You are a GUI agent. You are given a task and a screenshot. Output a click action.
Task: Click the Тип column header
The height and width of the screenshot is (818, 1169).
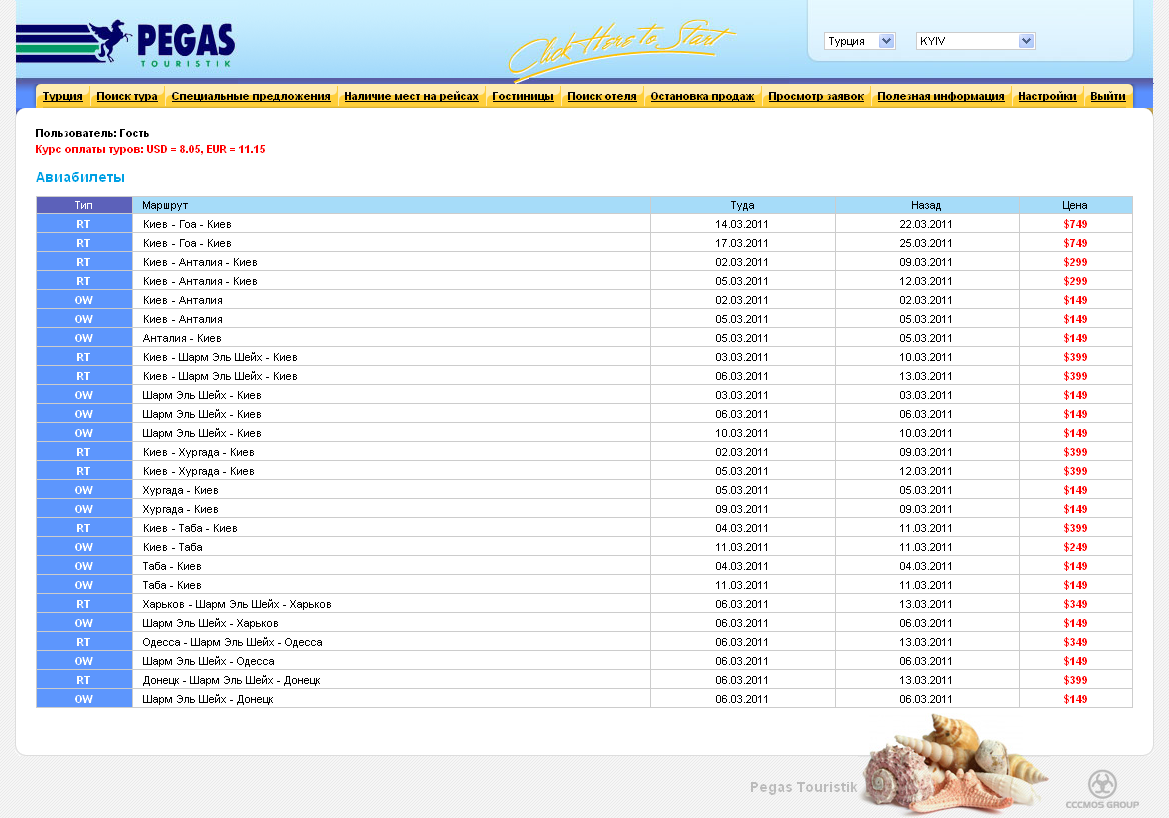pyautogui.click(x=84, y=205)
